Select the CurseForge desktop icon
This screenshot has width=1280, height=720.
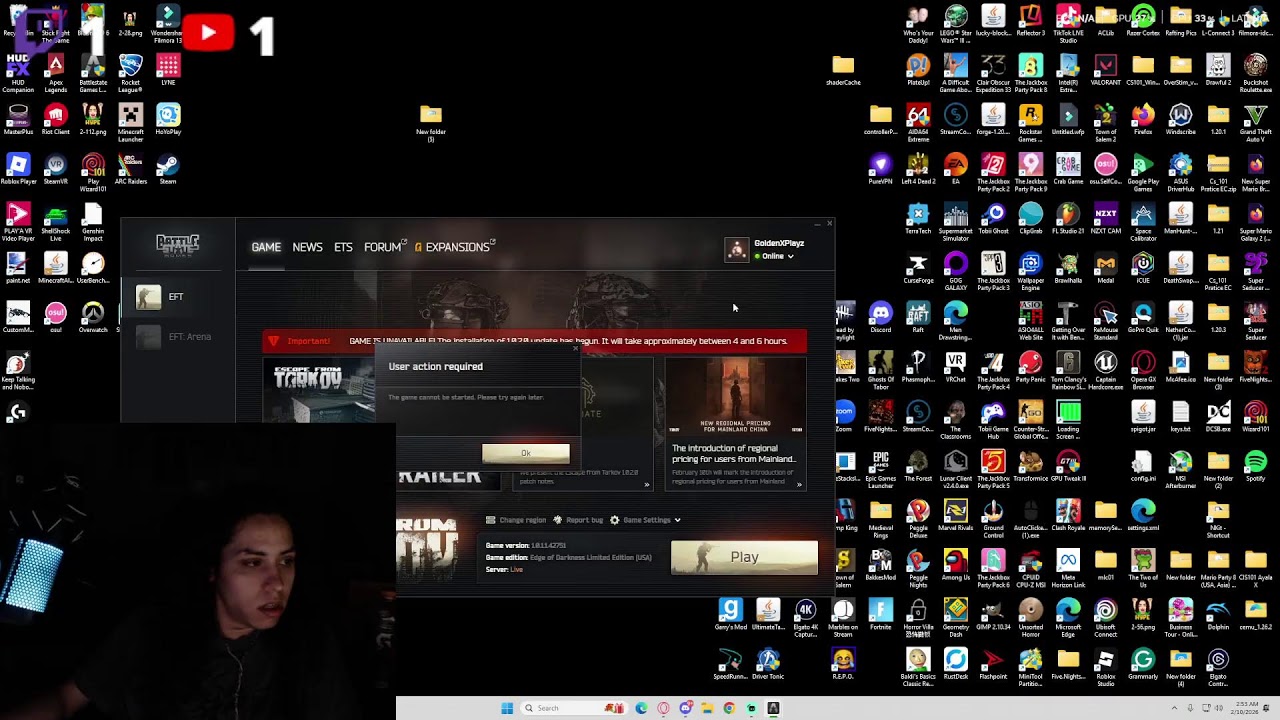919,267
